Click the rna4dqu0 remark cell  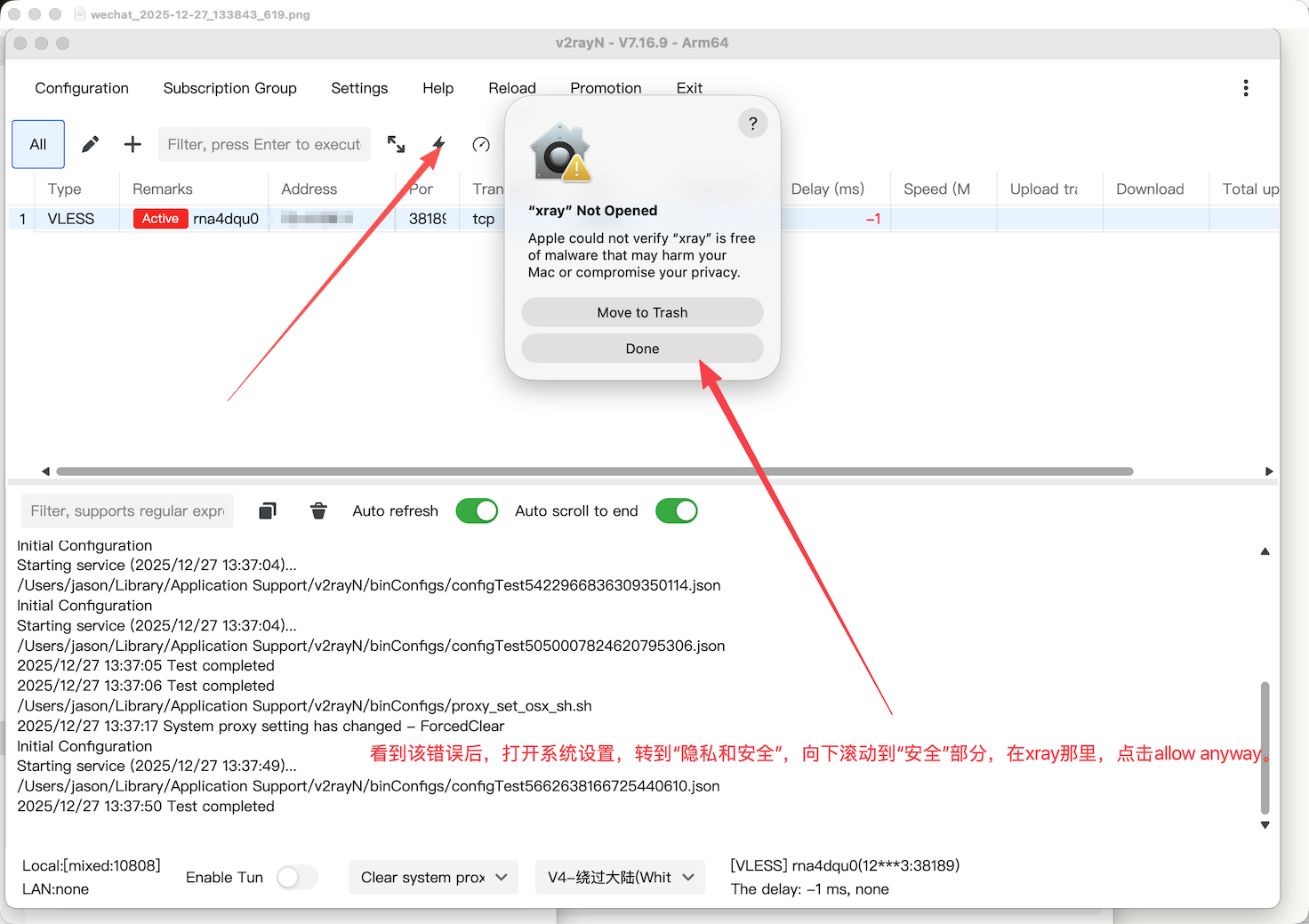pyautogui.click(x=226, y=219)
